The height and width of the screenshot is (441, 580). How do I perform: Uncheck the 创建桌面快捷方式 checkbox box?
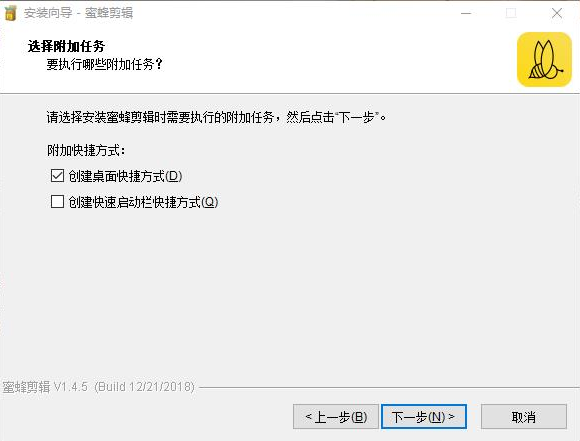(57, 176)
